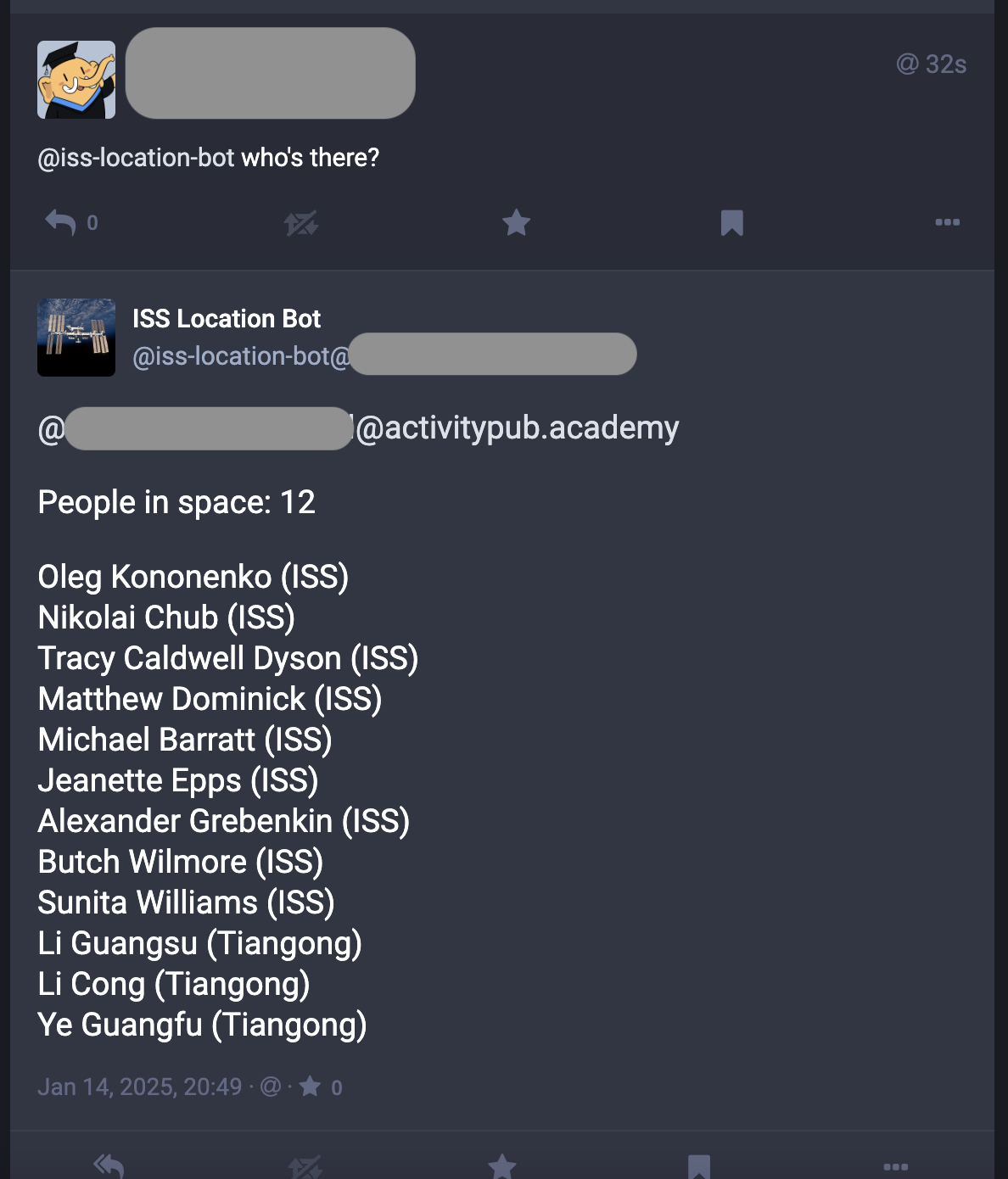Open more options menu under the bot reply
The width and height of the screenshot is (1008, 1179).
pos(895,1167)
